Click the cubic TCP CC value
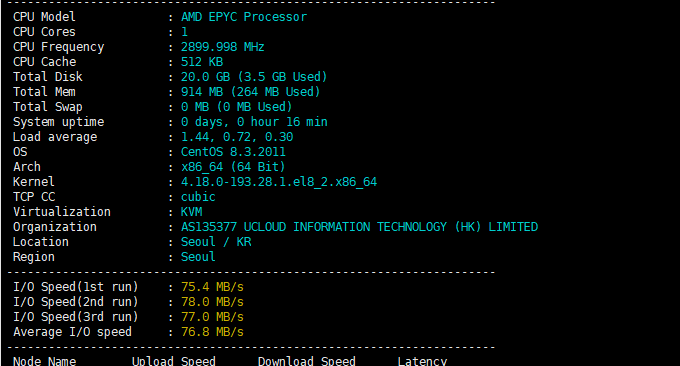 (198, 197)
